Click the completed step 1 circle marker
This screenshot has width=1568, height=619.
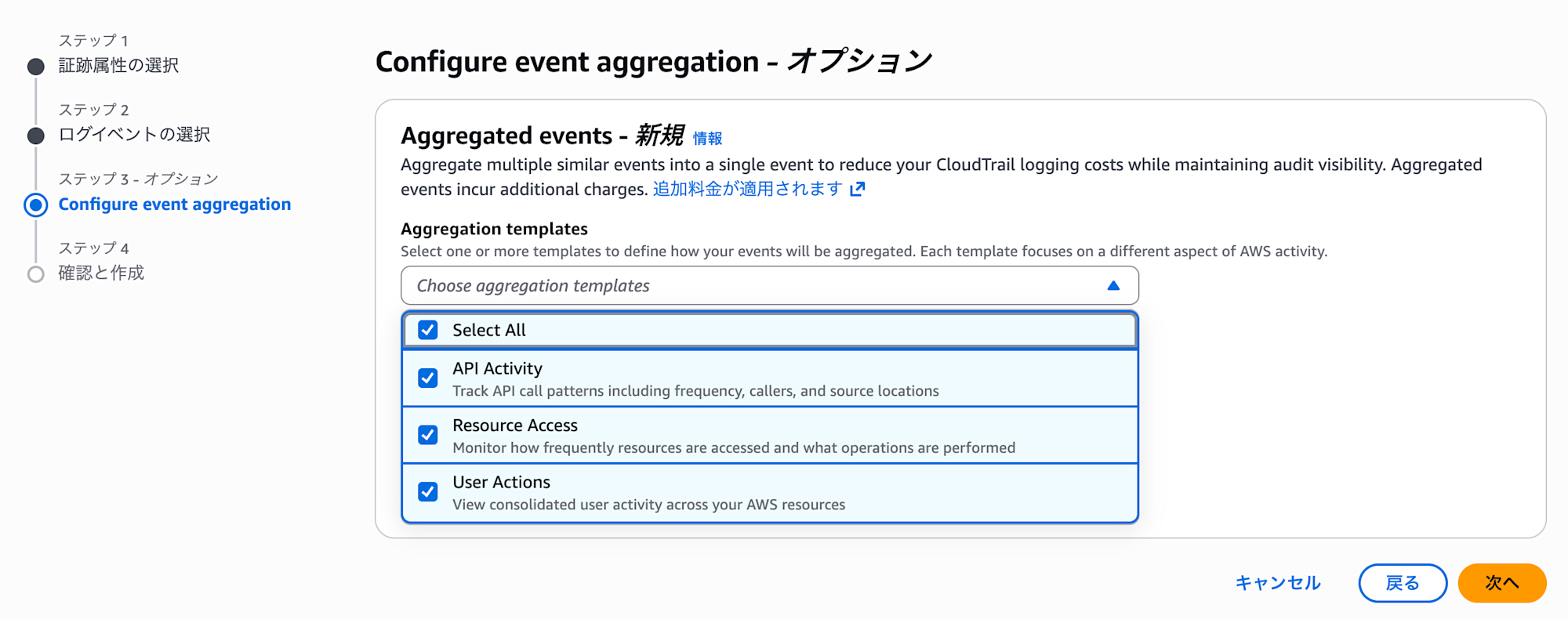click(x=34, y=66)
